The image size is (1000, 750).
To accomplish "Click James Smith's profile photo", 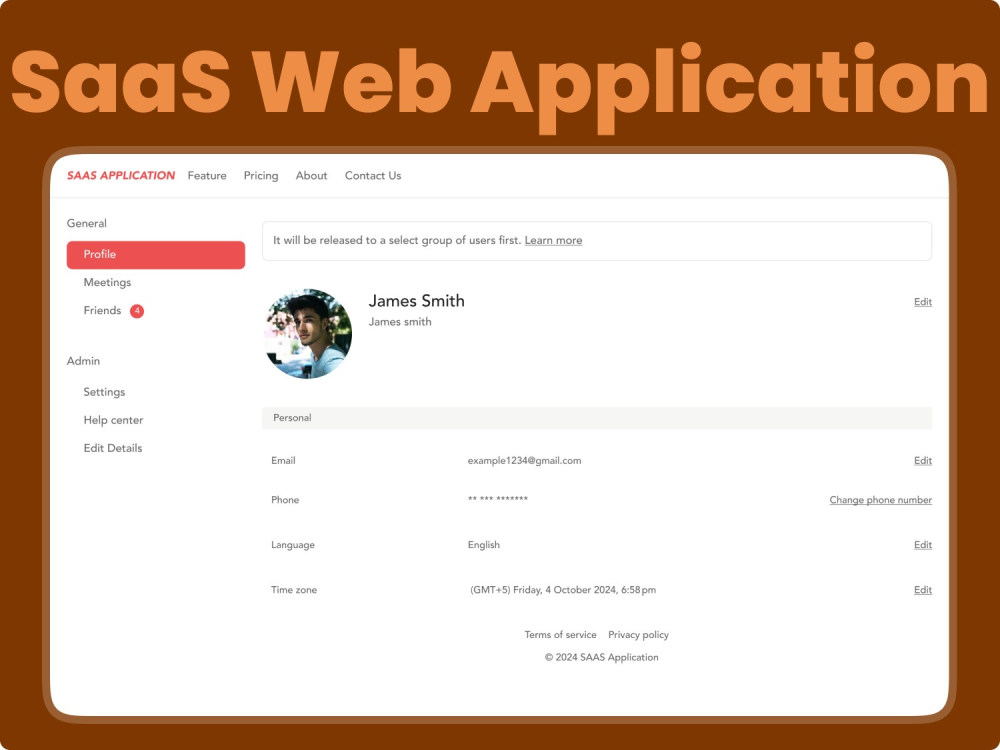I will click(309, 334).
